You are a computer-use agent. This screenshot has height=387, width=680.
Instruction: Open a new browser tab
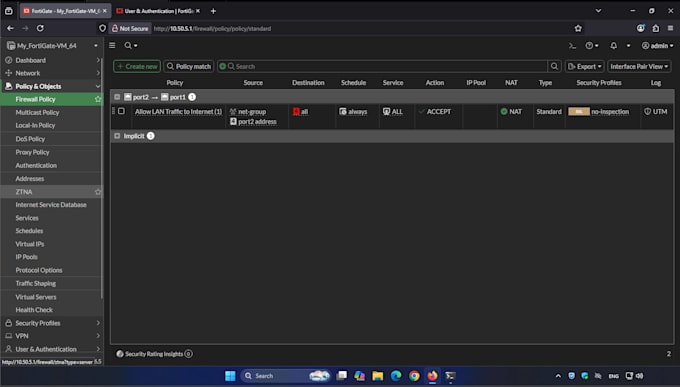click(x=213, y=11)
